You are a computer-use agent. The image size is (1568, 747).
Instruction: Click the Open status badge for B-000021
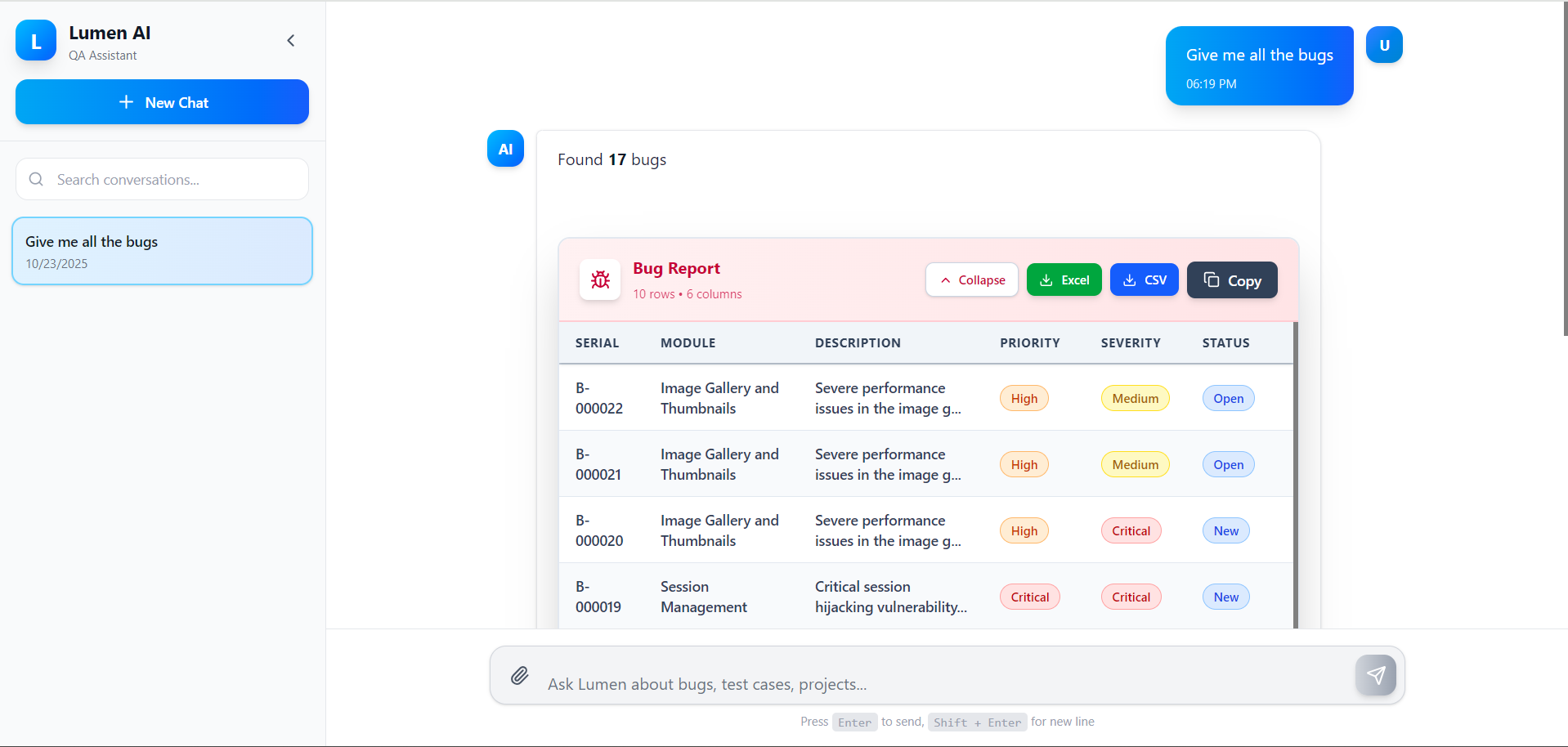[1228, 464]
